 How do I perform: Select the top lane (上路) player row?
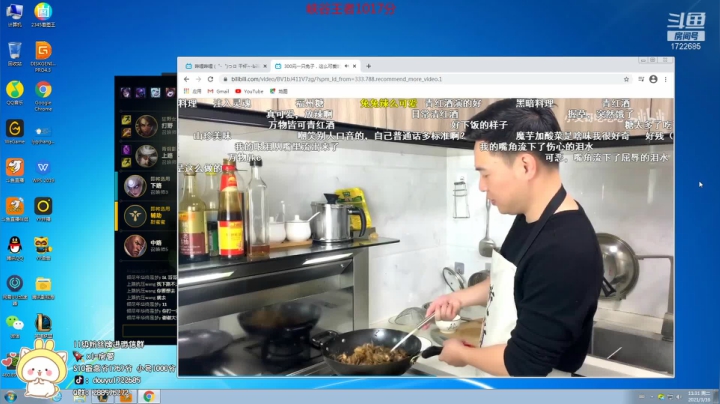point(148,156)
